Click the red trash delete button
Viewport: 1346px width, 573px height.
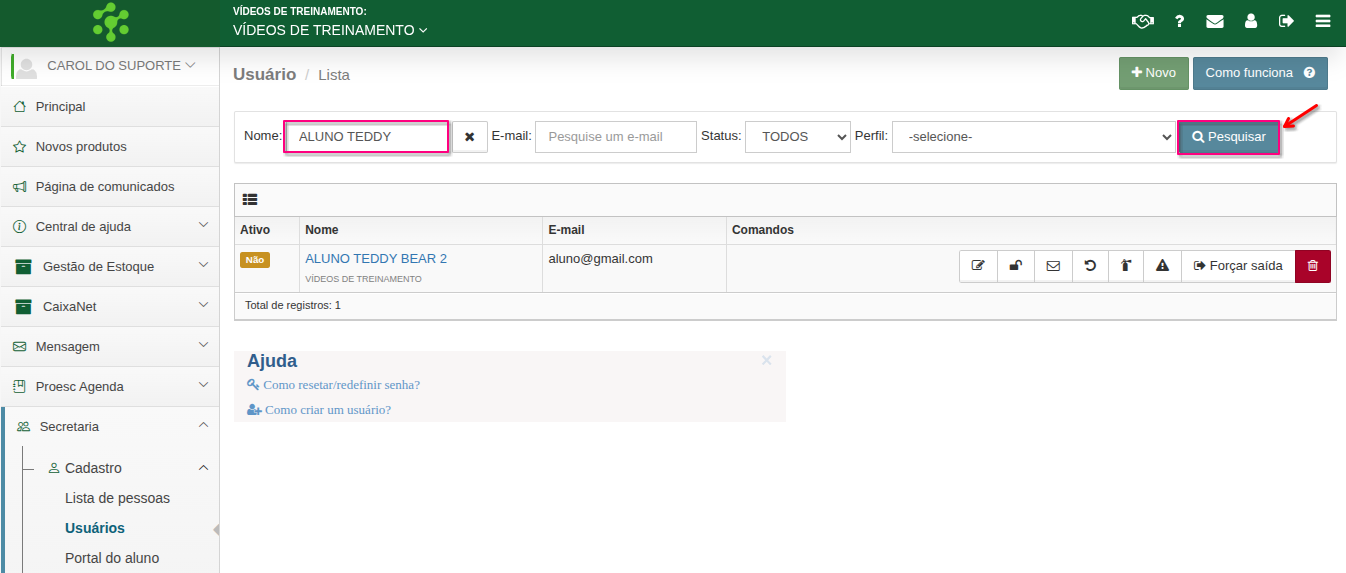point(1312,266)
